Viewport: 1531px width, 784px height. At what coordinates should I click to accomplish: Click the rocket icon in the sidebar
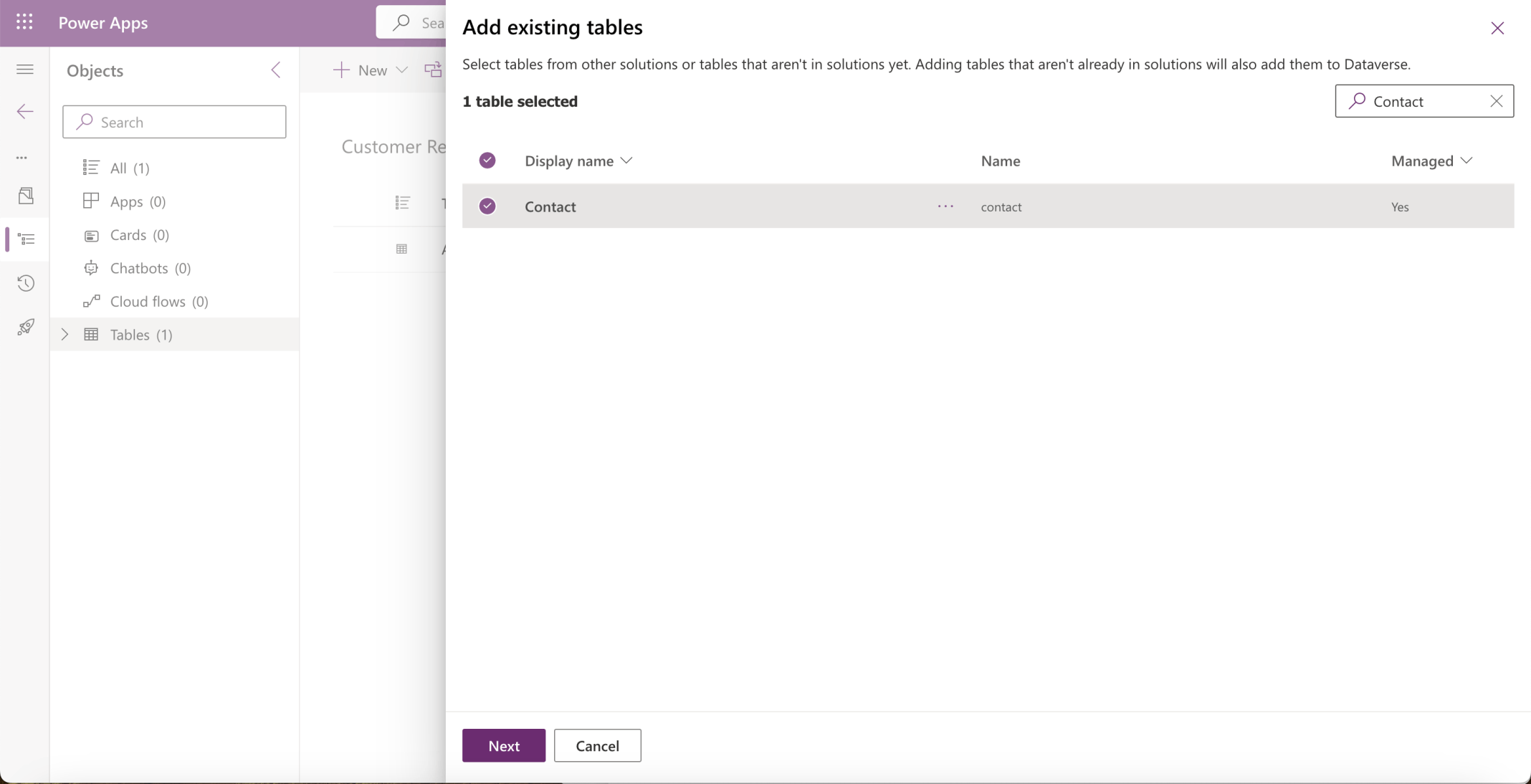(26, 327)
